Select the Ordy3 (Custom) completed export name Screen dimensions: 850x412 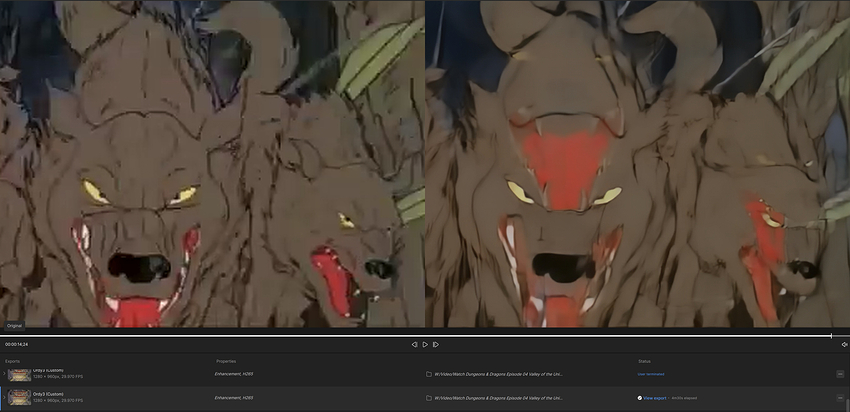tap(48, 394)
